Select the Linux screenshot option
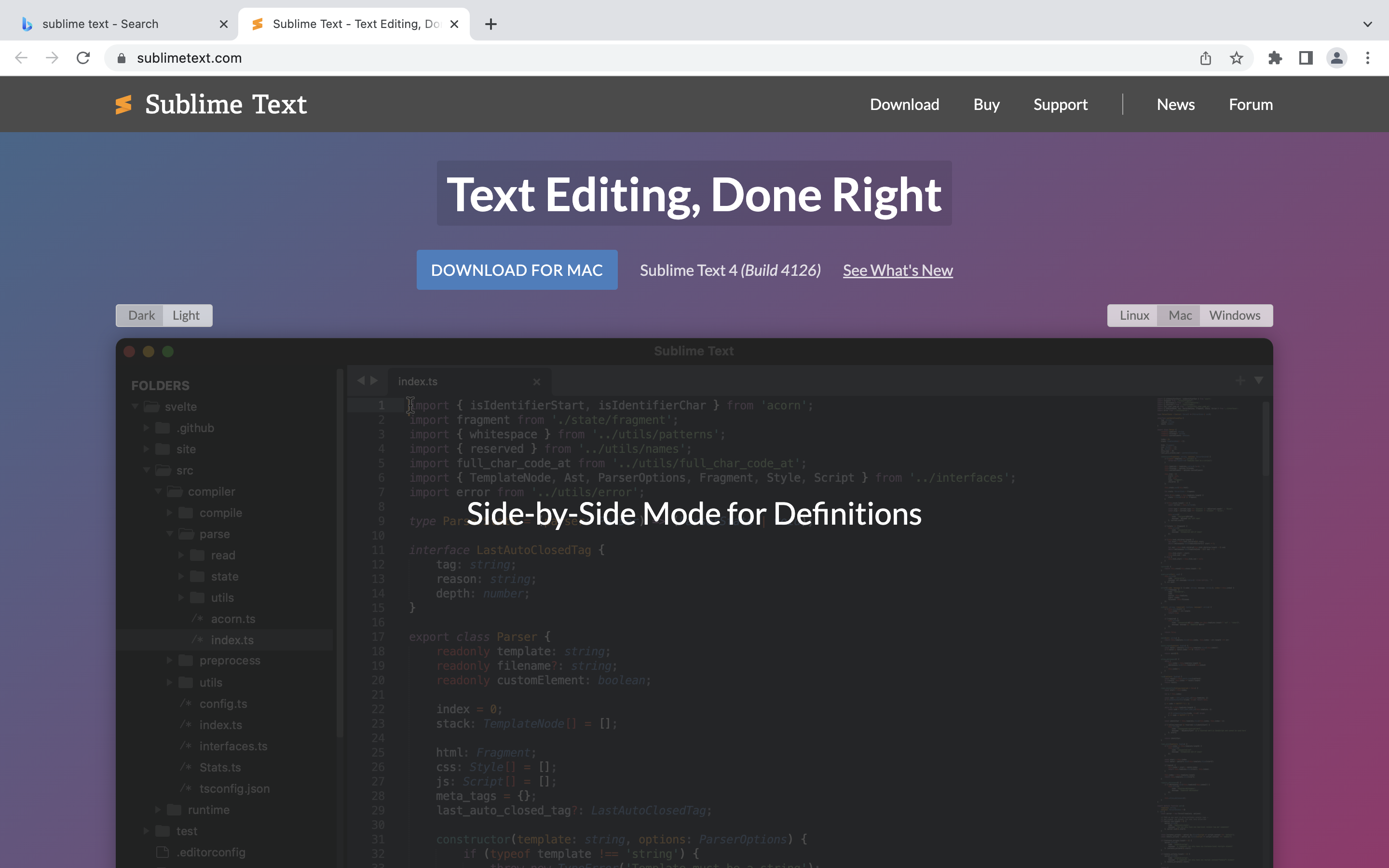The image size is (1389, 868). coord(1133,316)
